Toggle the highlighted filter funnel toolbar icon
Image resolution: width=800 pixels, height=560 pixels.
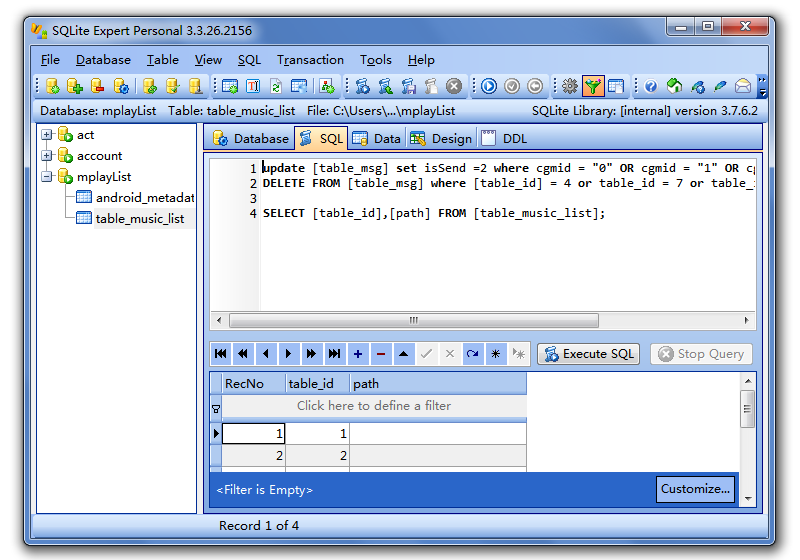pyautogui.click(x=593, y=86)
